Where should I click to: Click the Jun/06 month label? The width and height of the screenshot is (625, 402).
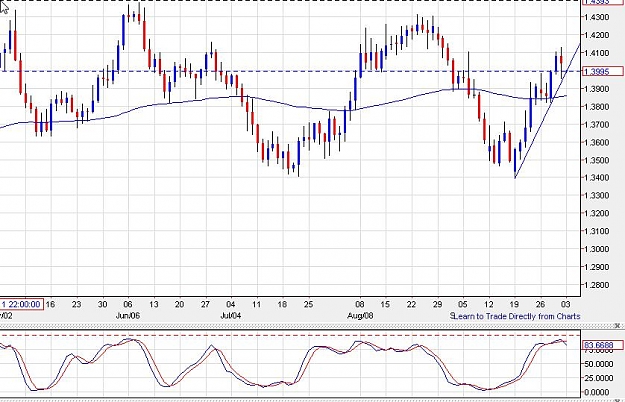pos(128,316)
